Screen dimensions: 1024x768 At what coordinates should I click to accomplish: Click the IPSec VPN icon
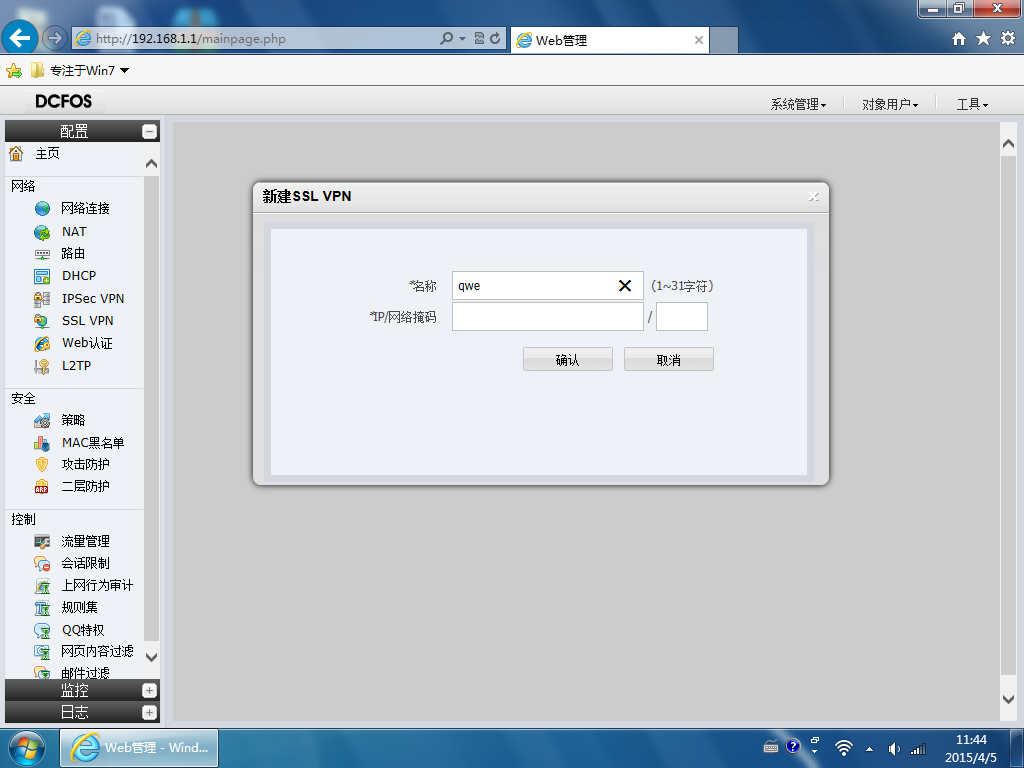42,299
